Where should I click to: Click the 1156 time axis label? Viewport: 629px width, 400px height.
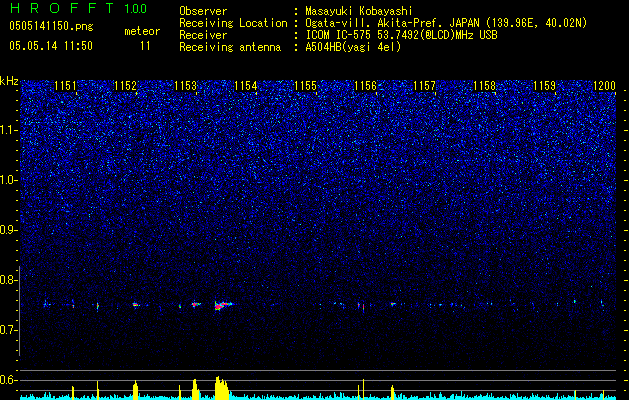pos(365,86)
